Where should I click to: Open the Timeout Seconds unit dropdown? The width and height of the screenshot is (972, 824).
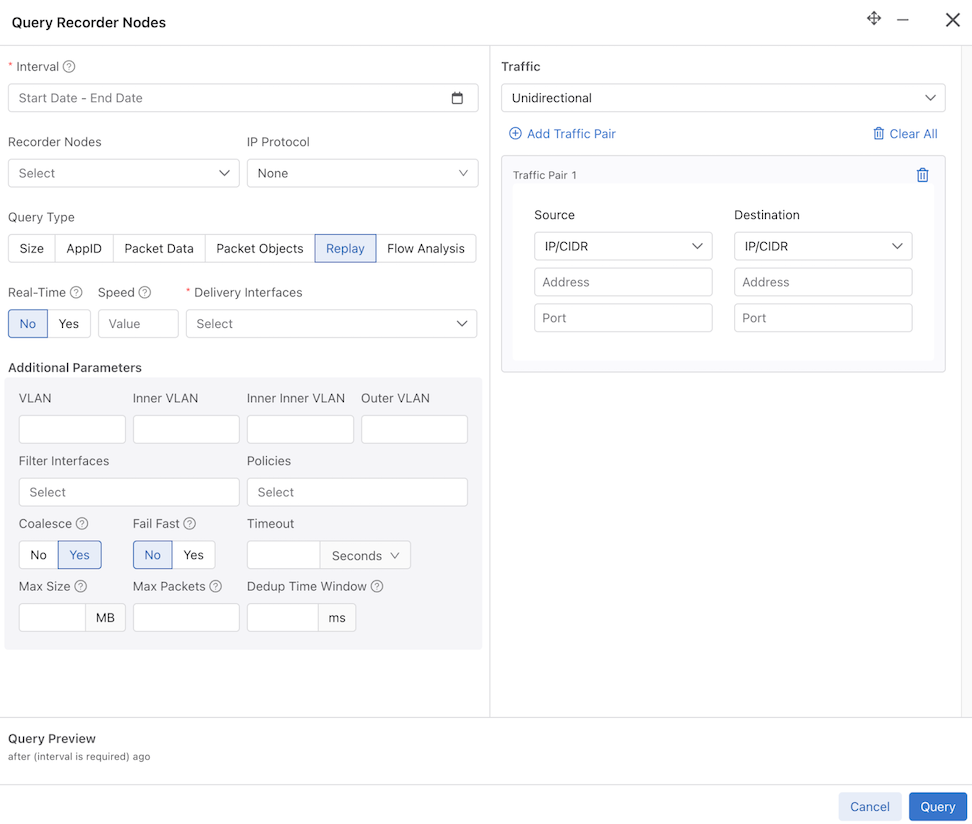tap(365, 555)
